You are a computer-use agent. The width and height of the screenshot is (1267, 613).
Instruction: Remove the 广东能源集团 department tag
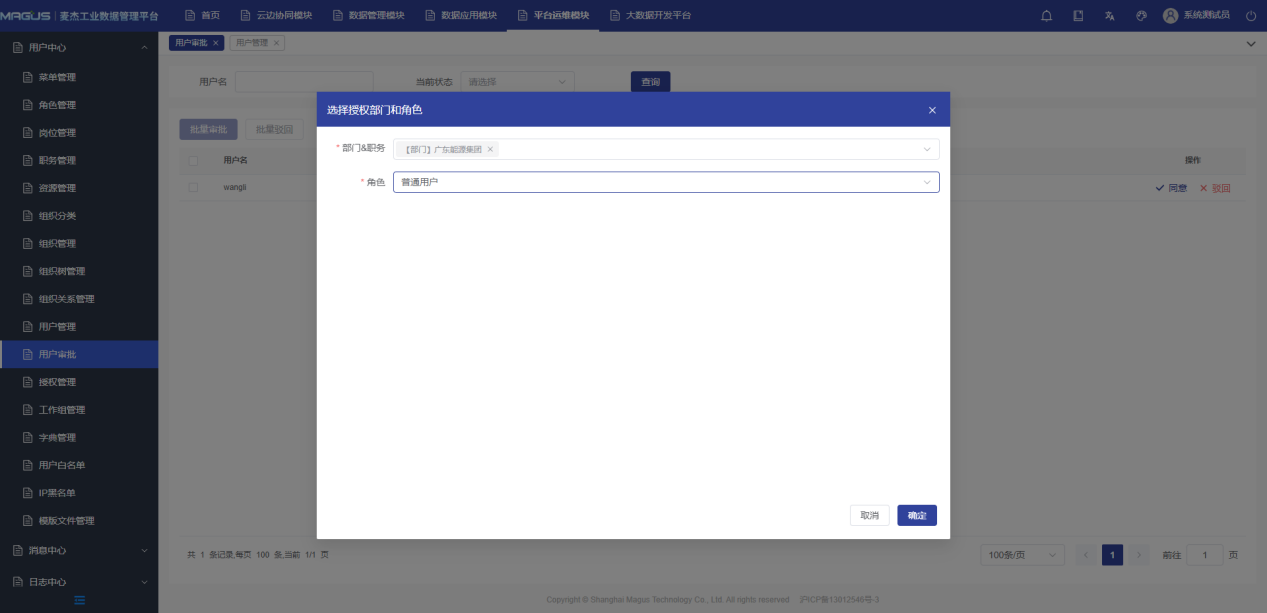click(490, 149)
